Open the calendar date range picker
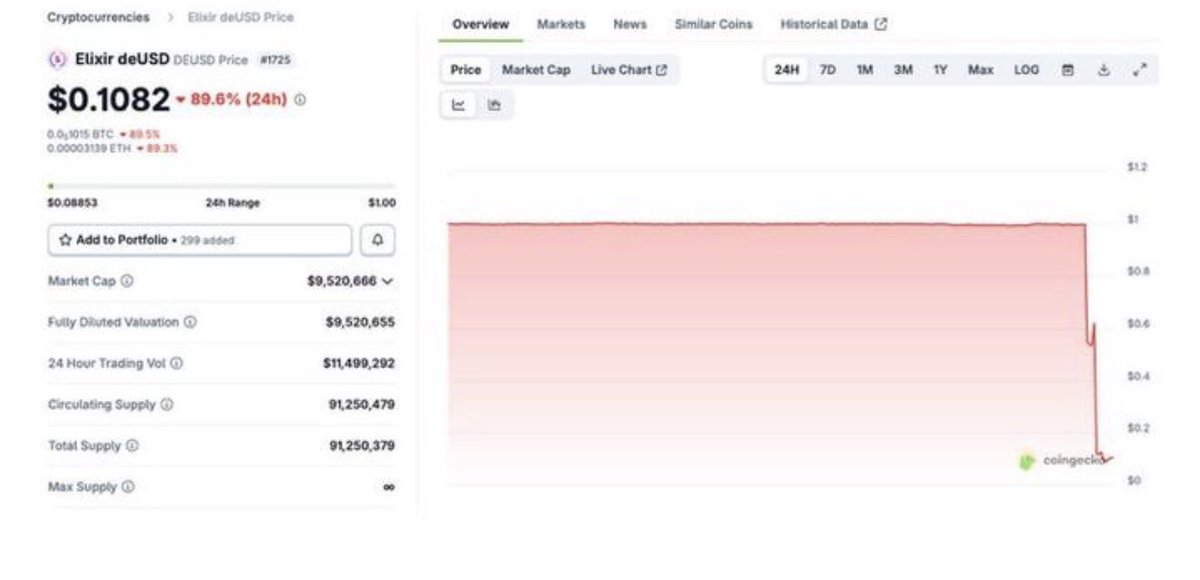The height and width of the screenshot is (580, 1200). [1068, 70]
